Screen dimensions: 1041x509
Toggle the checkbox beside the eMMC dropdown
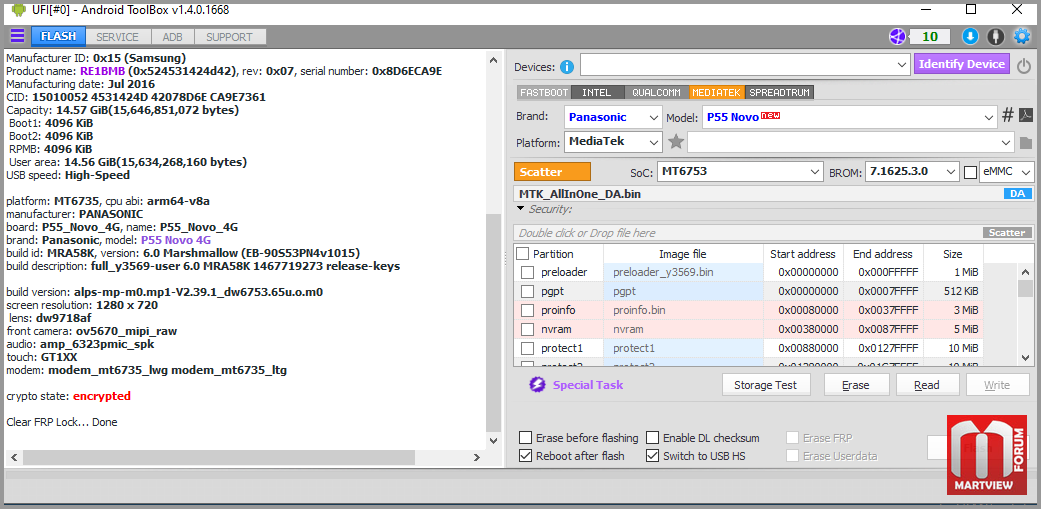click(x=970, y=173)
